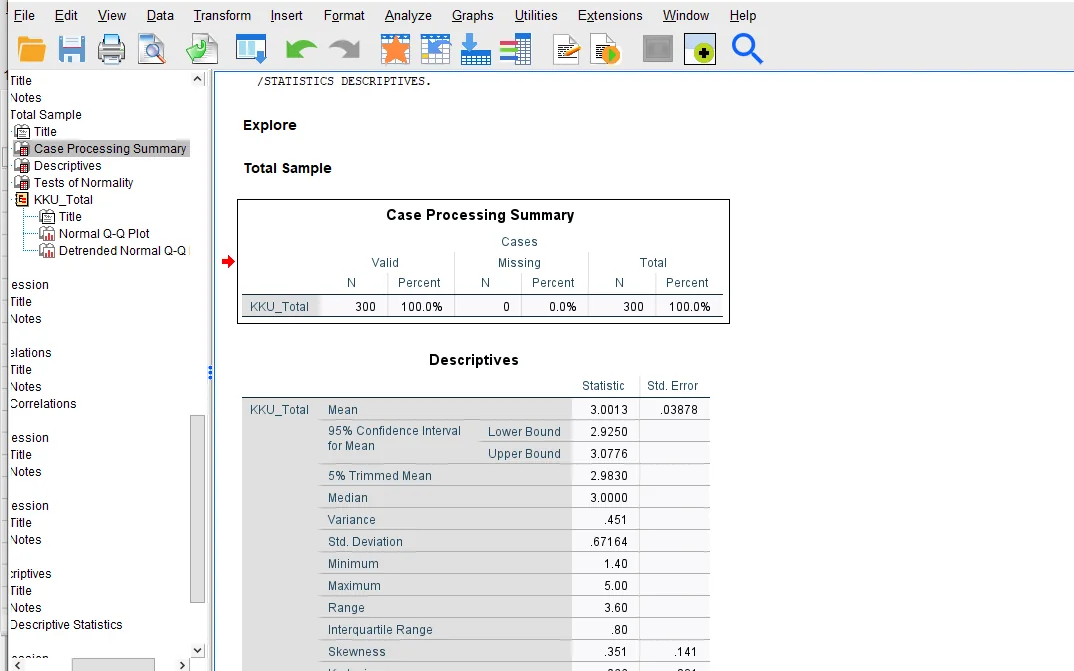Open the Extensions menu
This screenshot has width=1074, height=671.
610,15
